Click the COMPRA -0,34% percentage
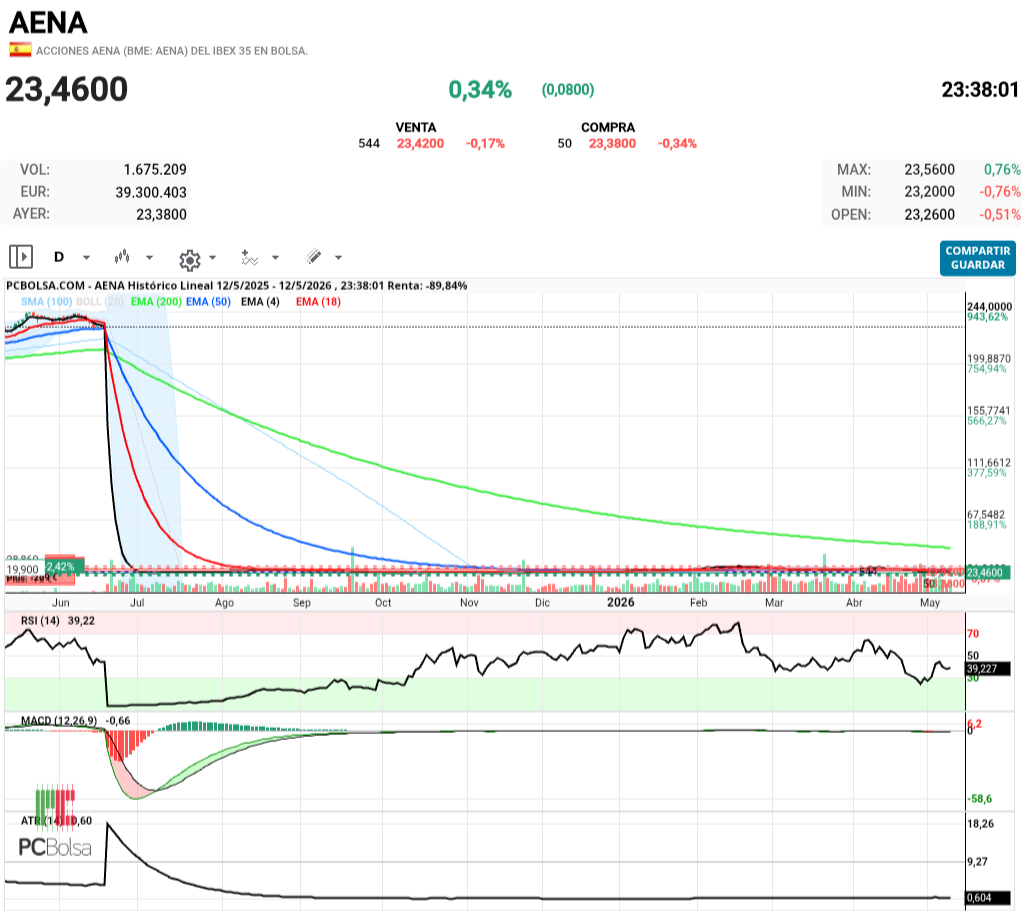The height and width of the screenshot is (911, 1026). click(677, 143)
